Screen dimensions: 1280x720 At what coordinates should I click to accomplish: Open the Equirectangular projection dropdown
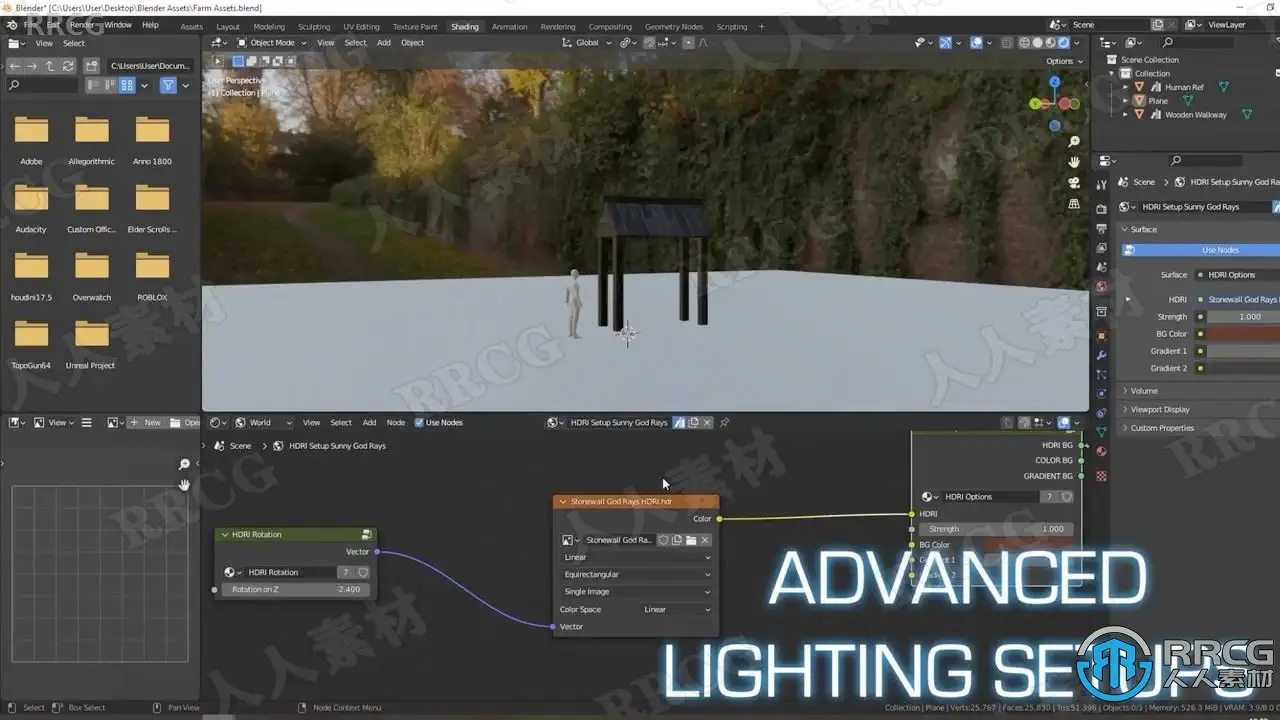click(x=636, y=575)
